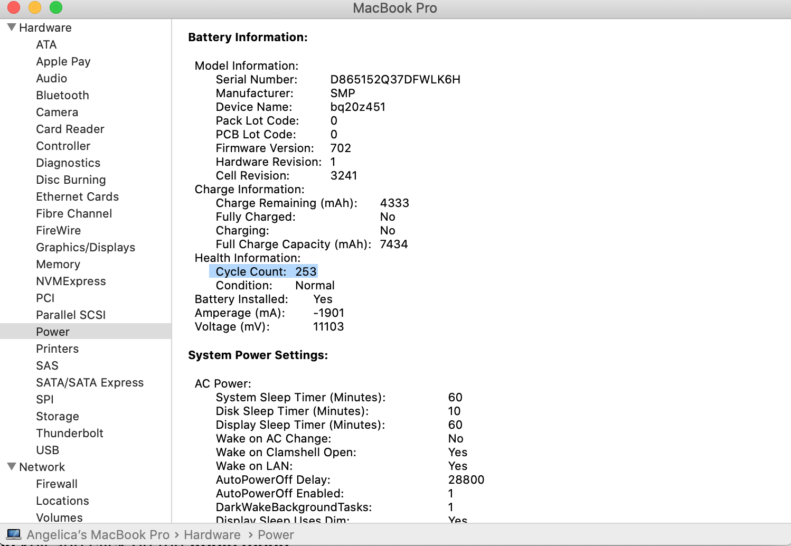Click Power in the path bar

pyautogui.click(x=275, y=535)
